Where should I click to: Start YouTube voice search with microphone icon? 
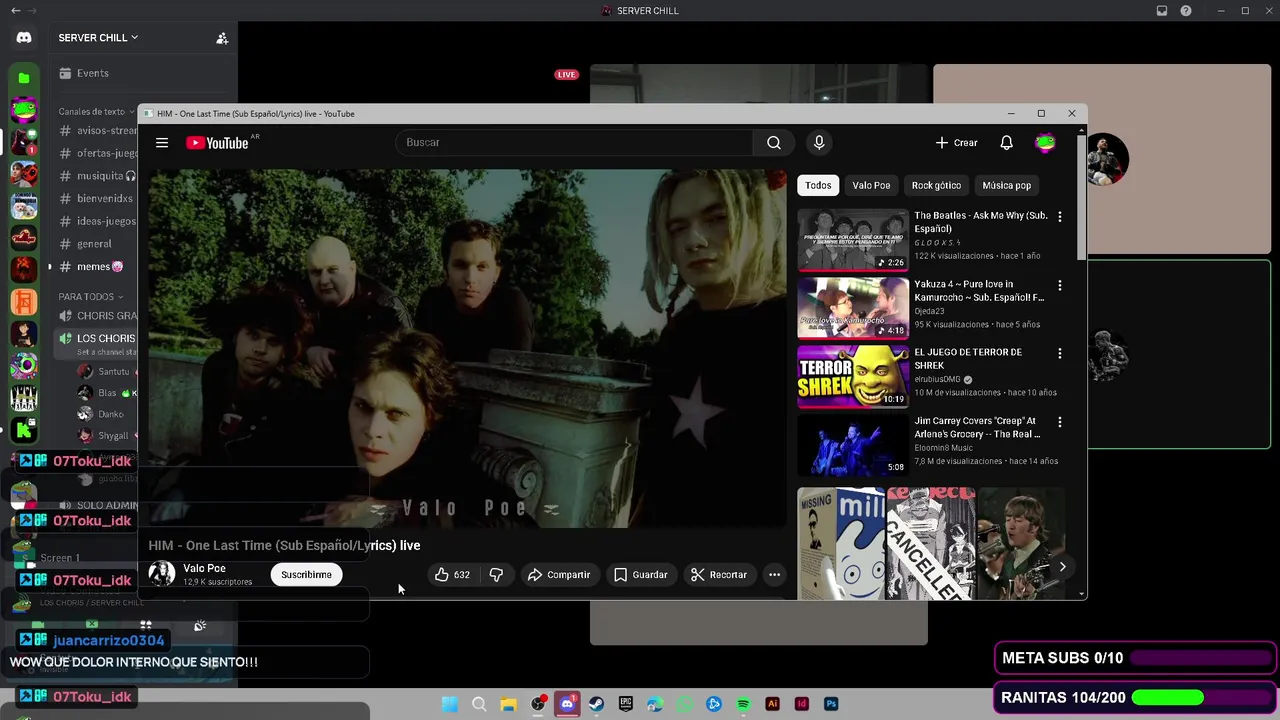pyautogui.click(x=819, y=143)
